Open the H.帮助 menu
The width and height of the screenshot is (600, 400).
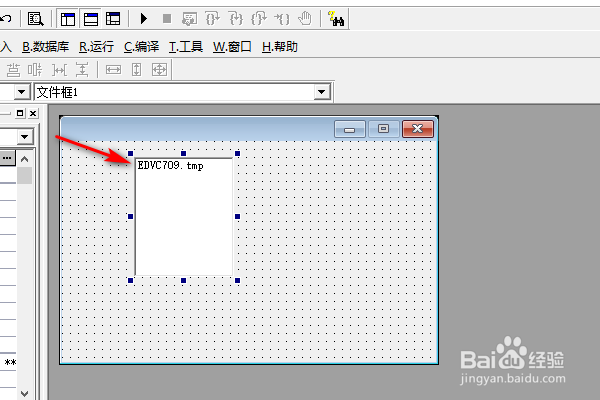point(280,47)
